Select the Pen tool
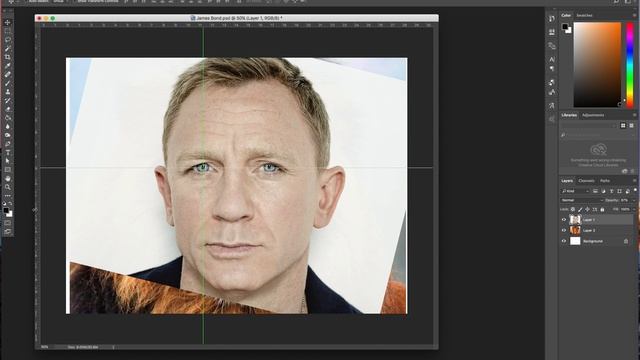Image resolution: width=640 pixels, height=360 pixels. point(8,144)
